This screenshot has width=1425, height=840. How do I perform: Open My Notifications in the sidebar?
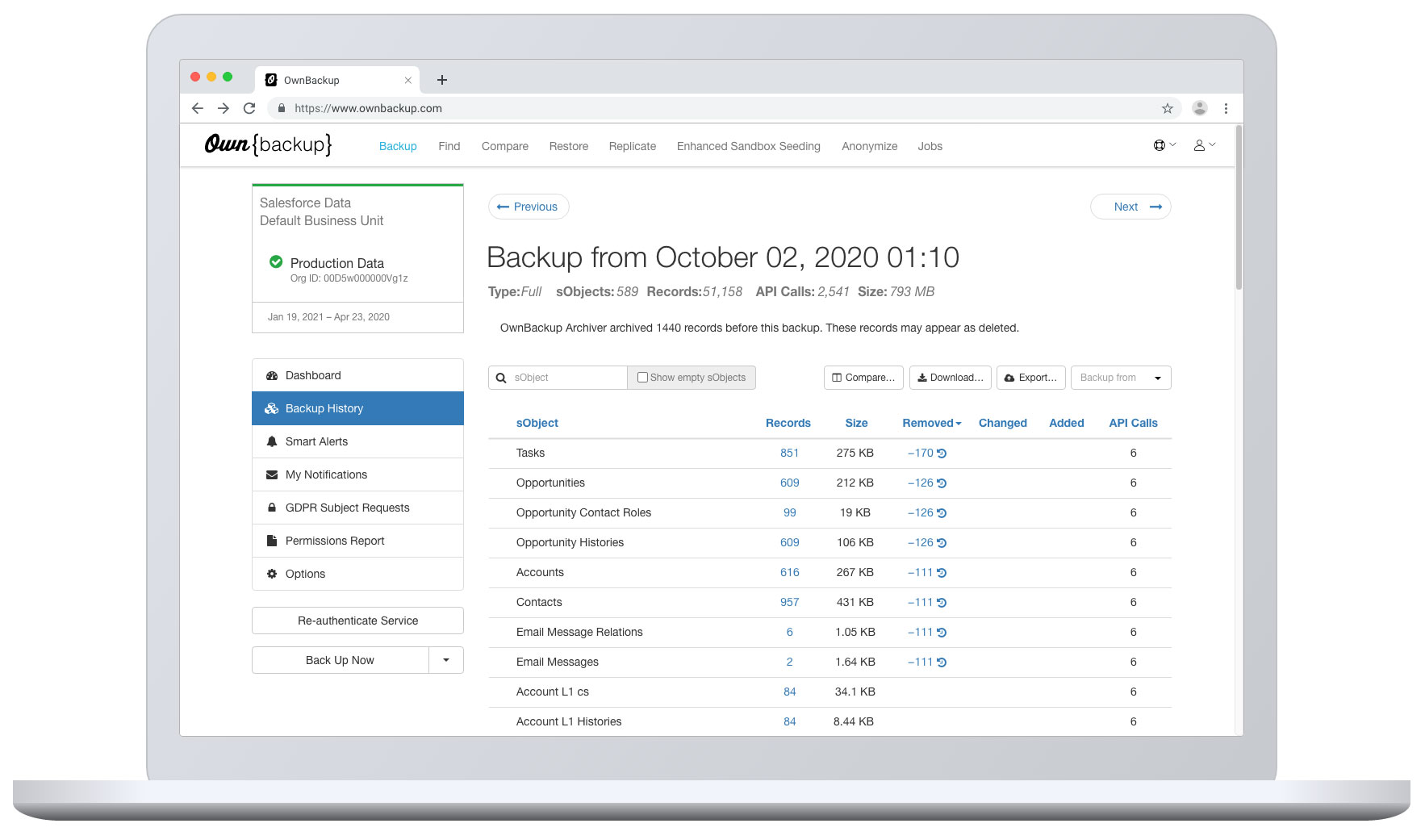click(x=357, y=474)
